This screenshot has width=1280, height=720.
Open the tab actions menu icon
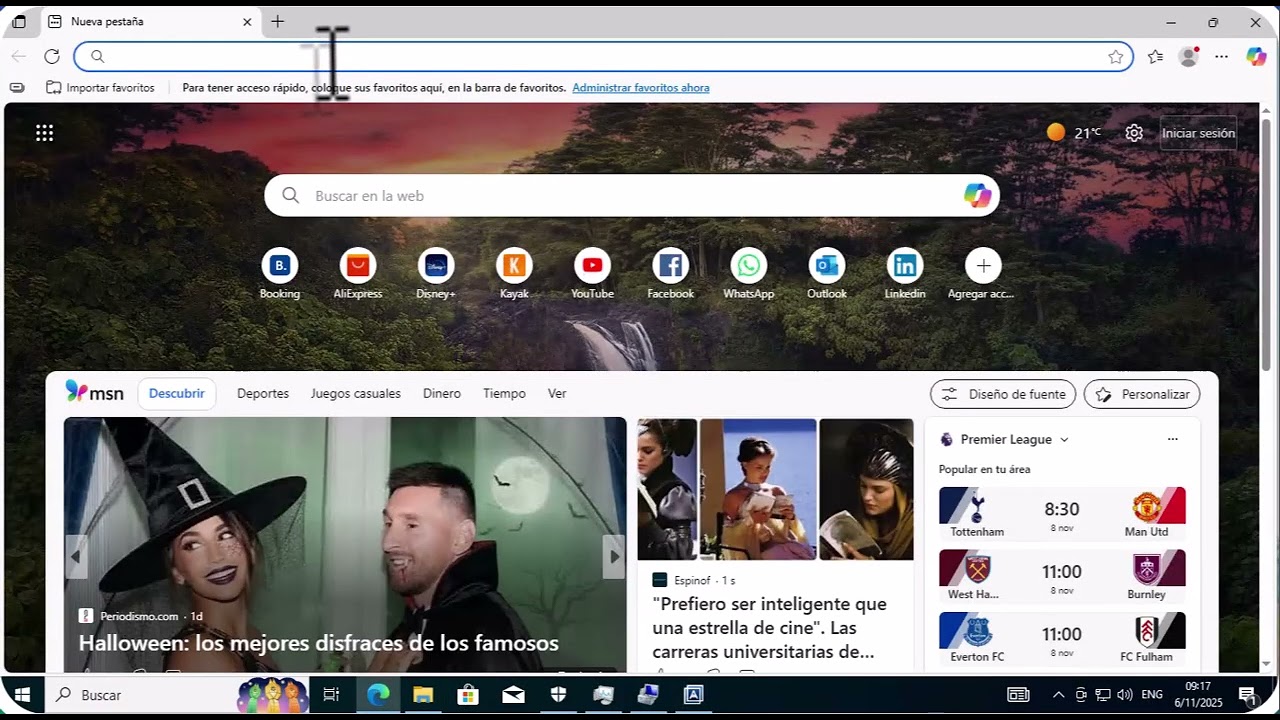[x=19, y=21]
